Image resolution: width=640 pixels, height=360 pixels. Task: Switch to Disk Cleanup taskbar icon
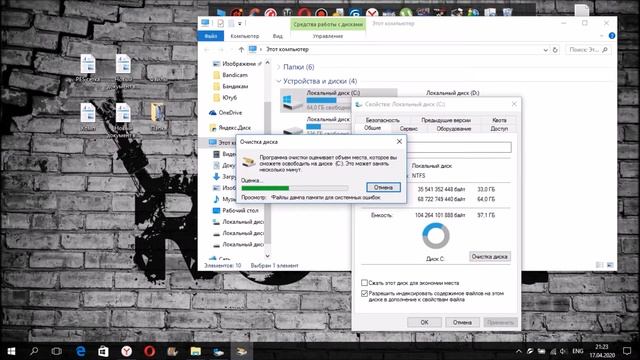tap(242, 351)
